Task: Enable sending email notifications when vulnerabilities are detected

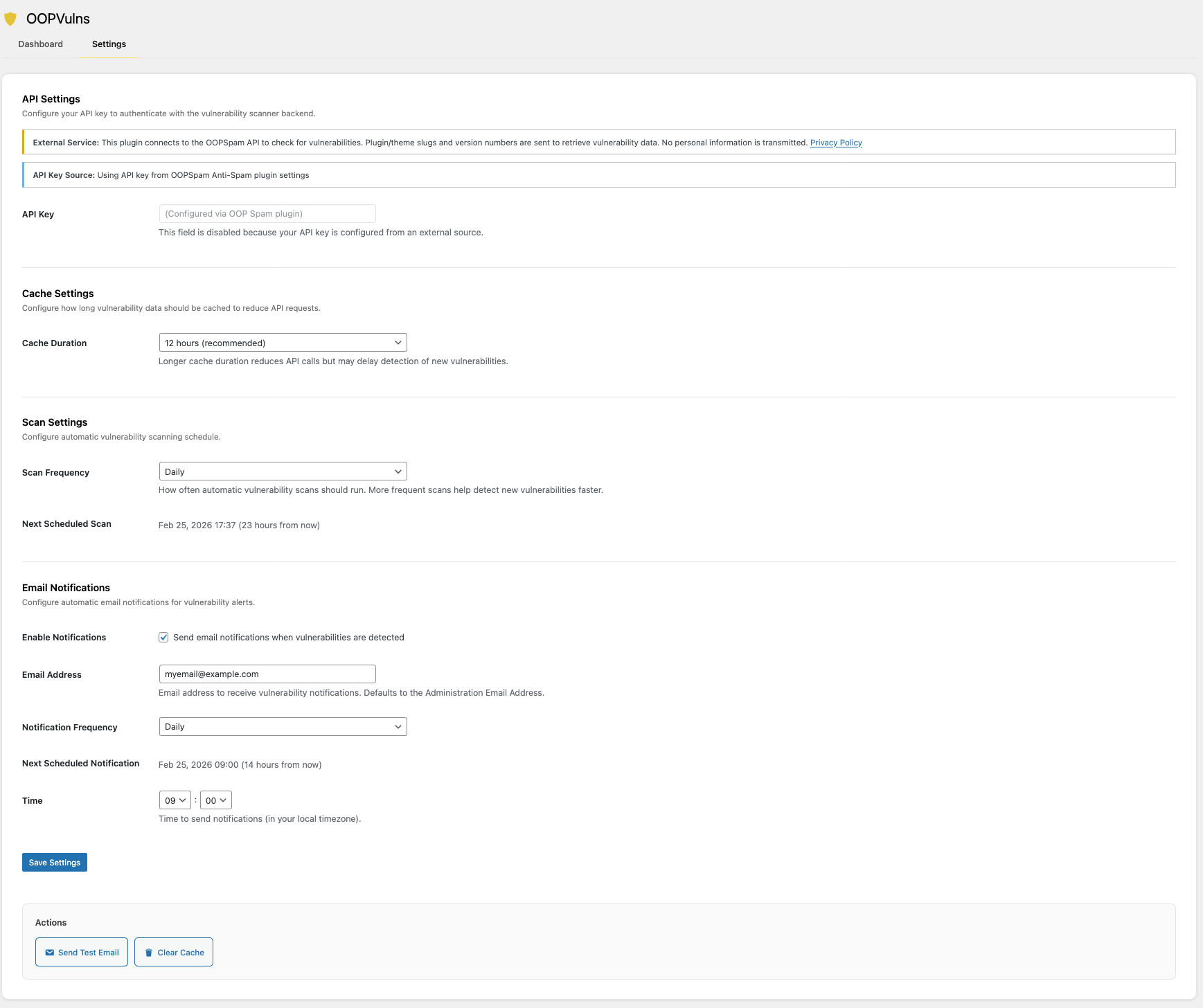Action: click(163, 637)
